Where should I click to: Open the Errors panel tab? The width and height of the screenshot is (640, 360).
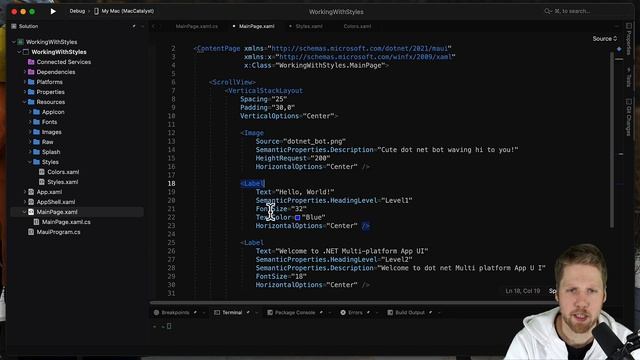click(355, 313)
